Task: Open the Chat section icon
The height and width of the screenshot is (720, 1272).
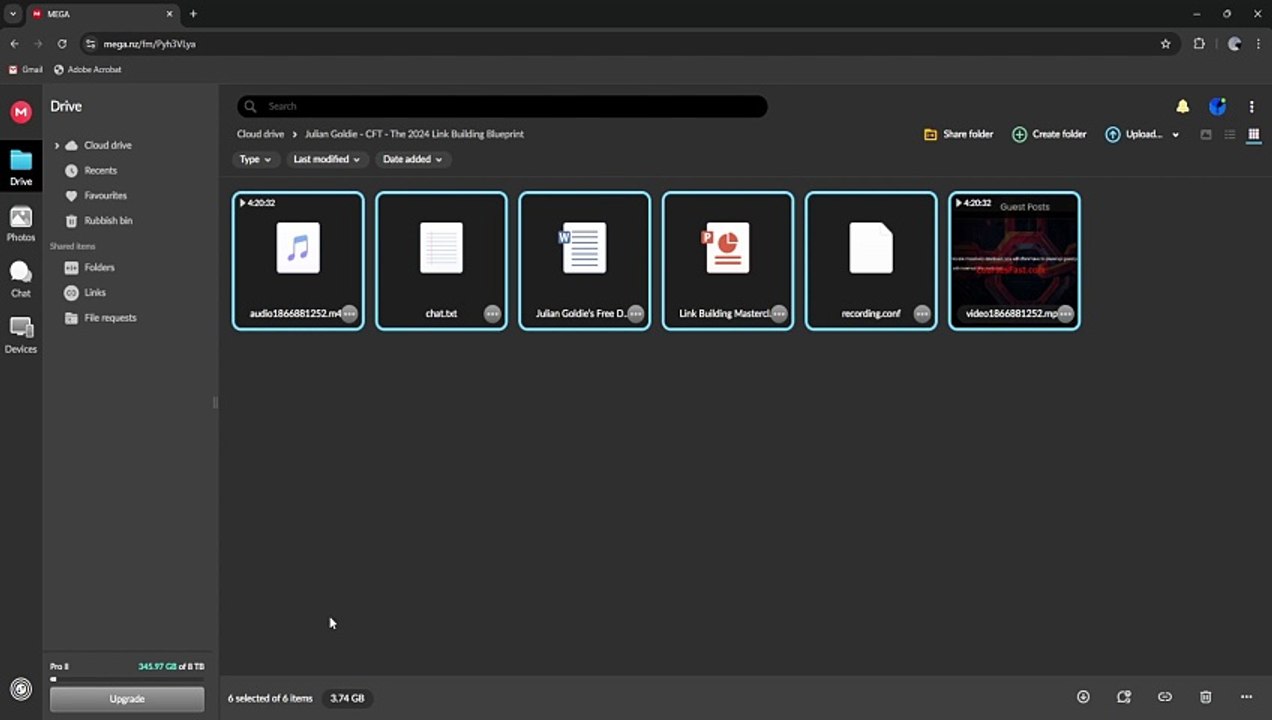Action: (21, 279)
